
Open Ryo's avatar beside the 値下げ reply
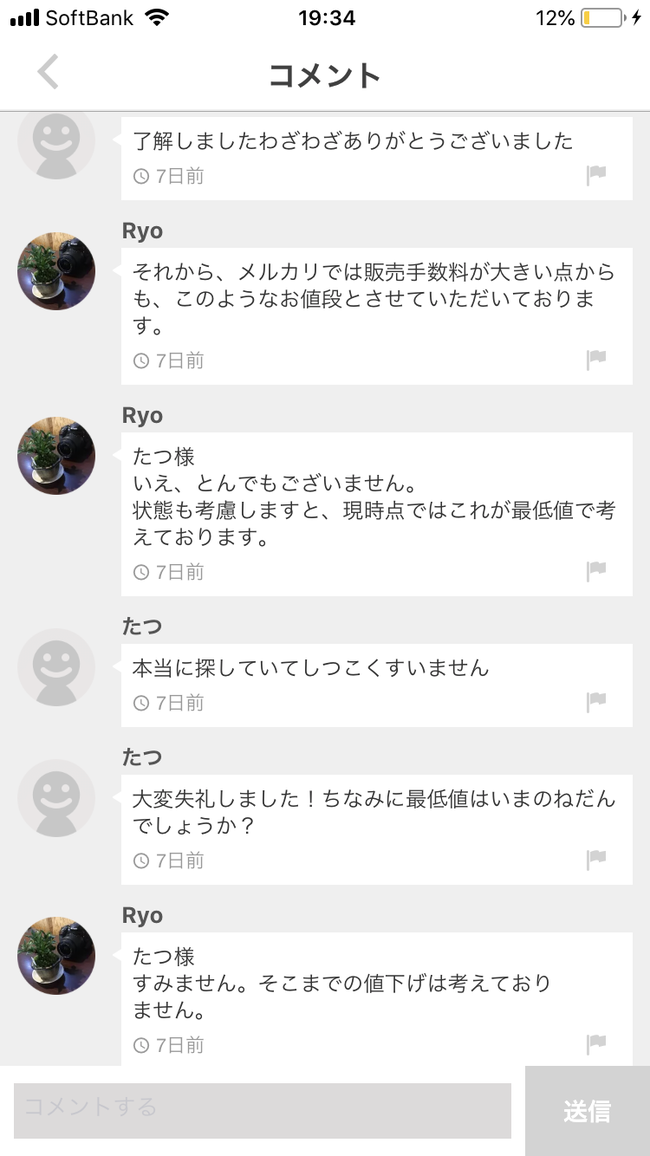pos(56,955)
